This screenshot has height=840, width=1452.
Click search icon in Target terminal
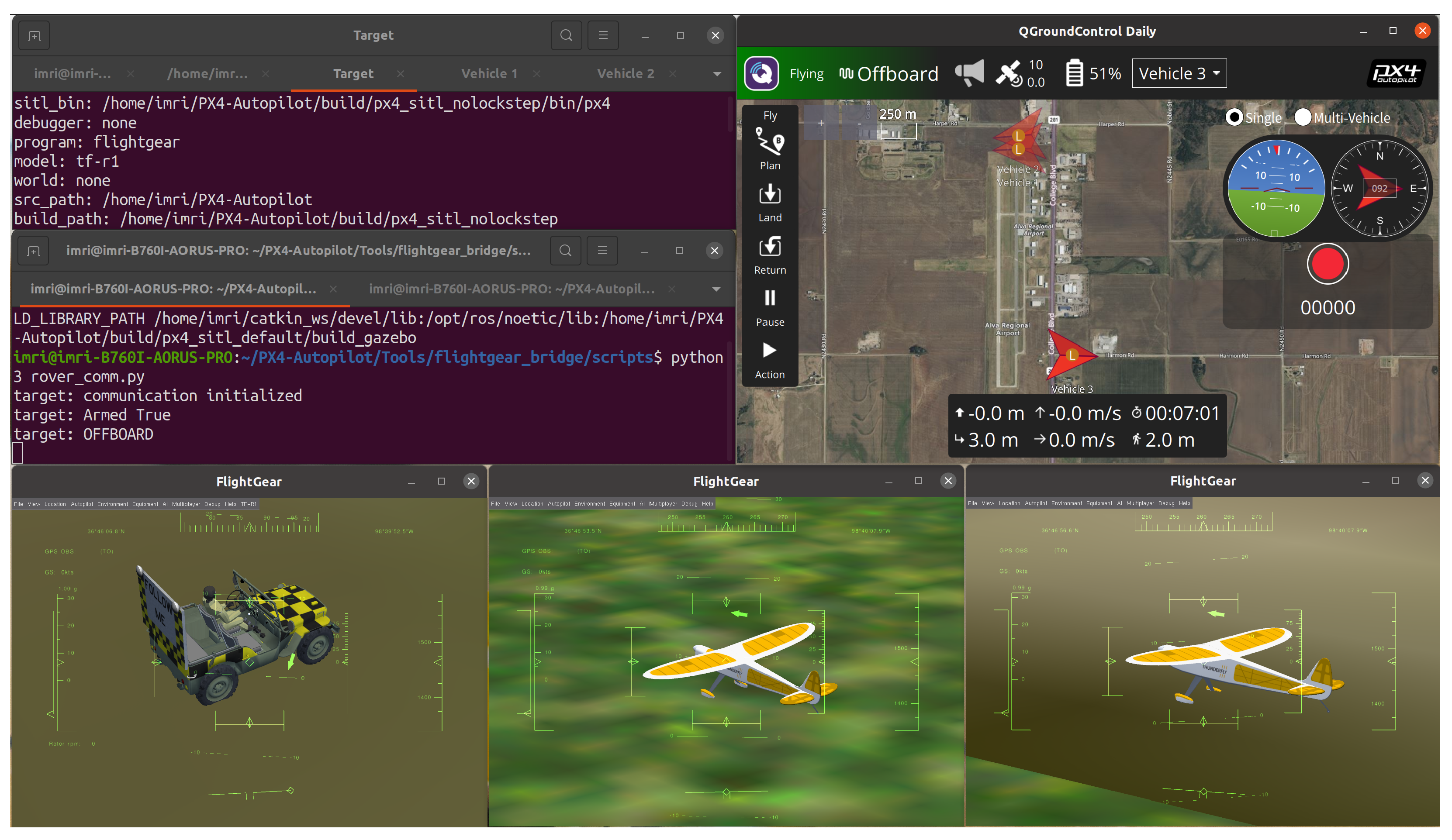pyautogui.click(x=566, y=36)
